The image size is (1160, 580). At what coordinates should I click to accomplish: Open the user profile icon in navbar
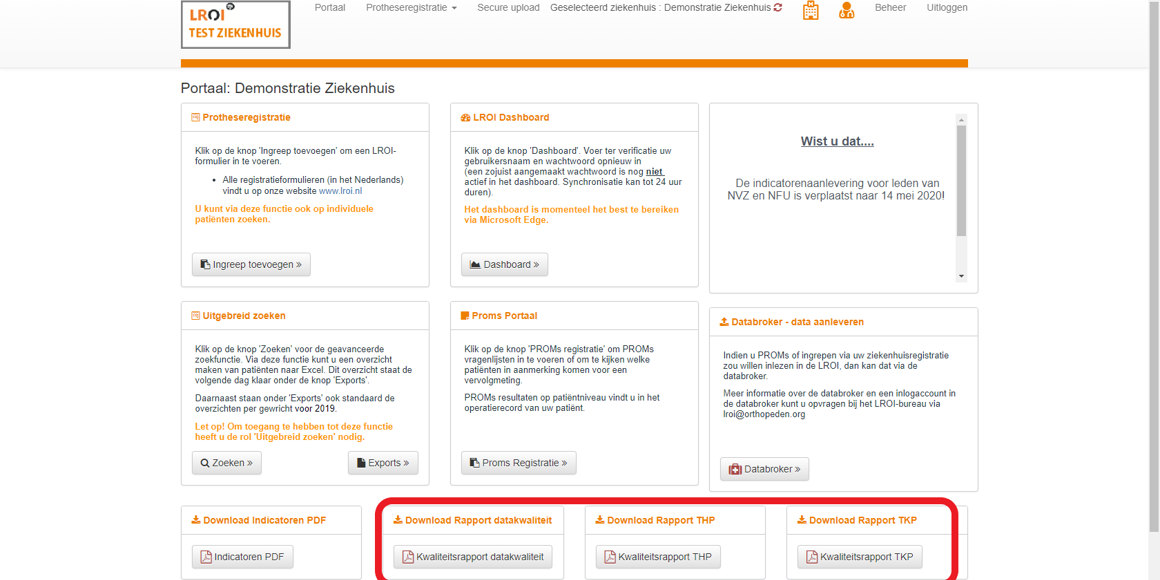click(x=846, y=11)
